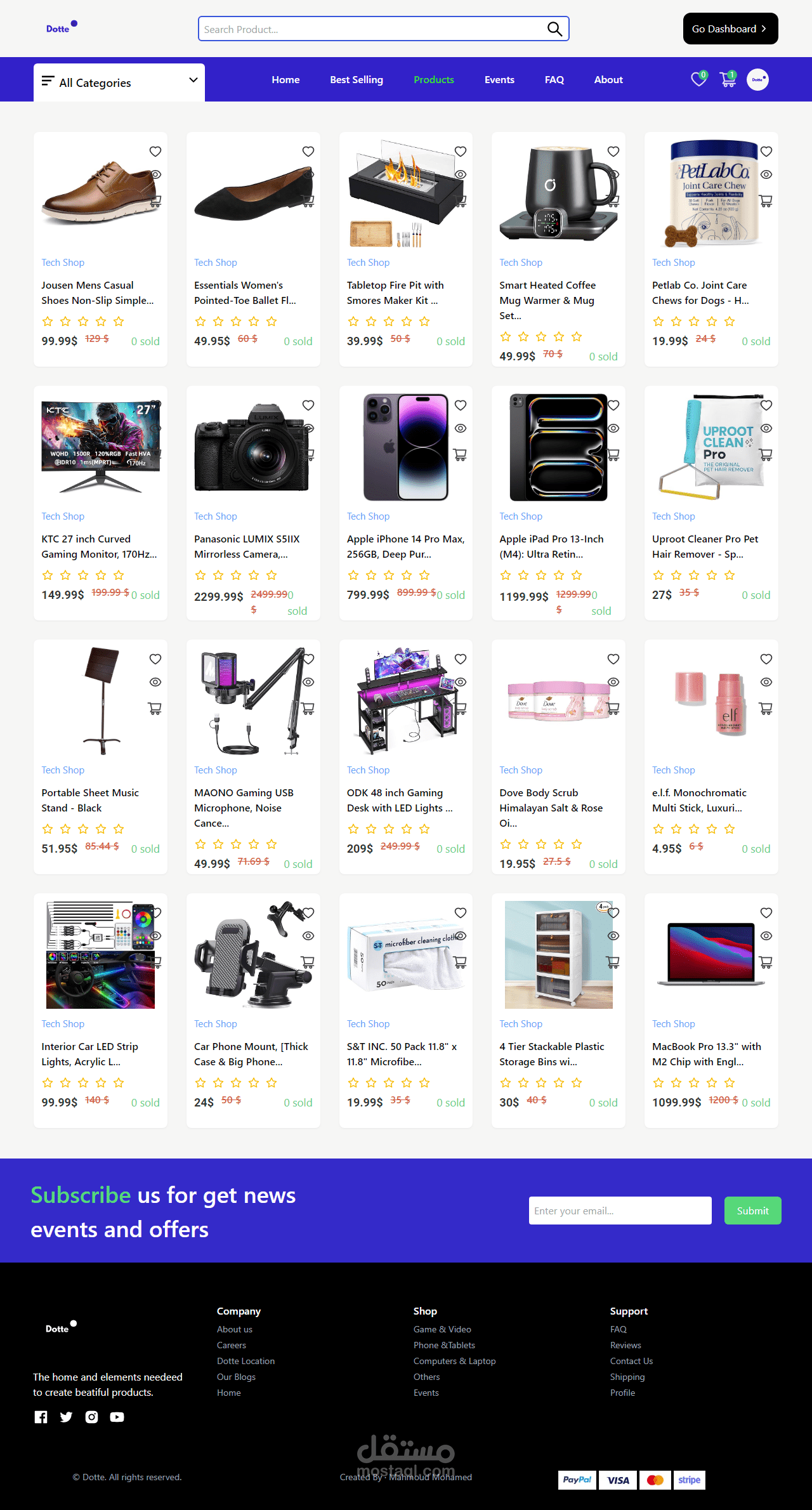Open Dotte Facebook page icon

tap(41, 1417)
